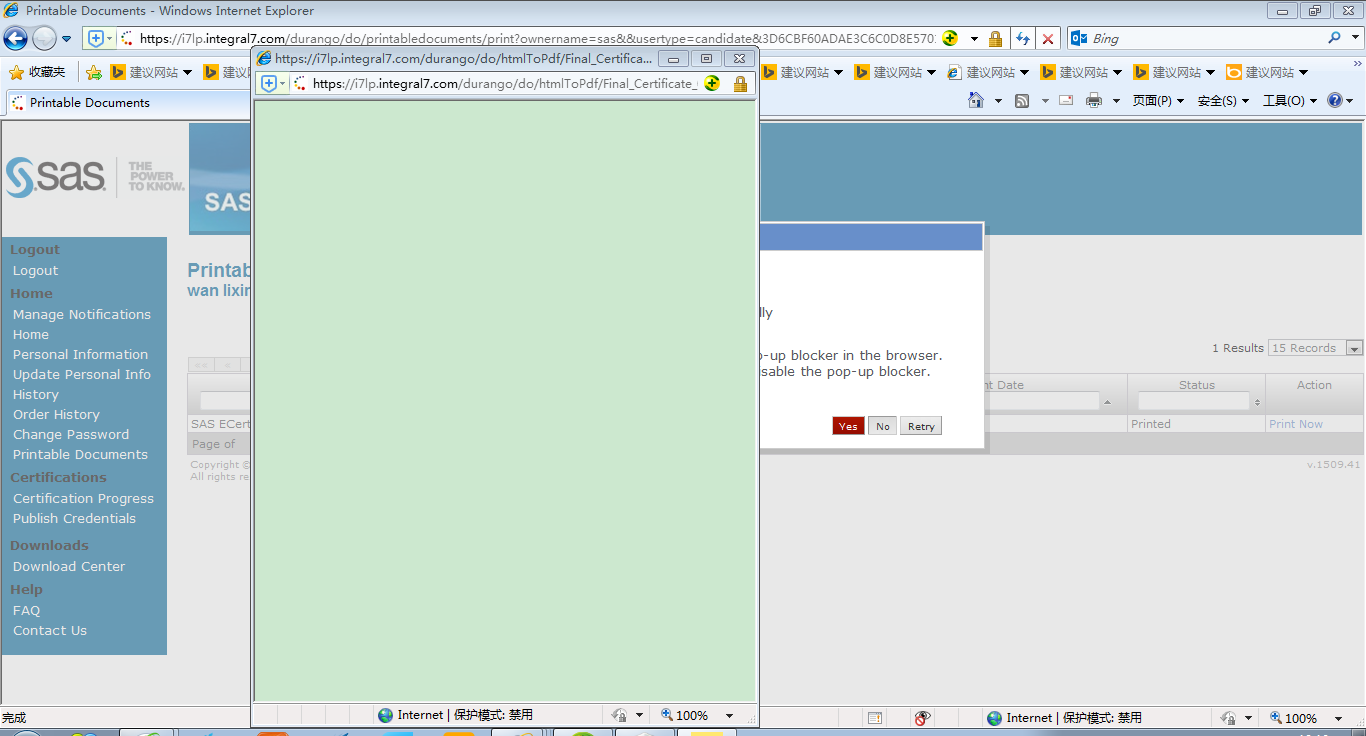
Task: Click the popup blocker icon in main status bar
Action: coord(876,718)
